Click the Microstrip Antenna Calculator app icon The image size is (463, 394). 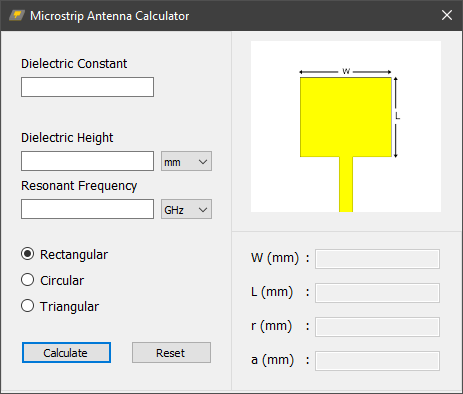[x=17, y=15]
